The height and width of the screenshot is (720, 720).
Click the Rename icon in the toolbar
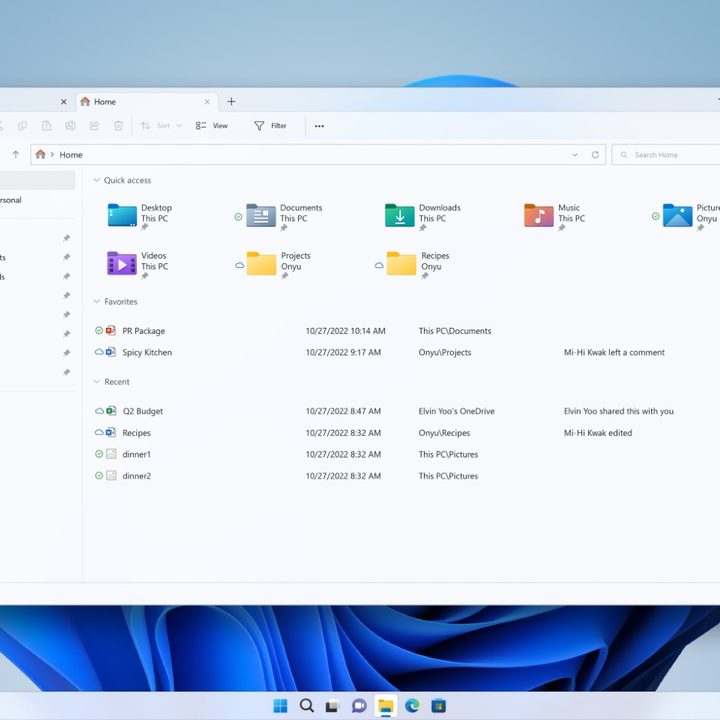pos(70,125)
